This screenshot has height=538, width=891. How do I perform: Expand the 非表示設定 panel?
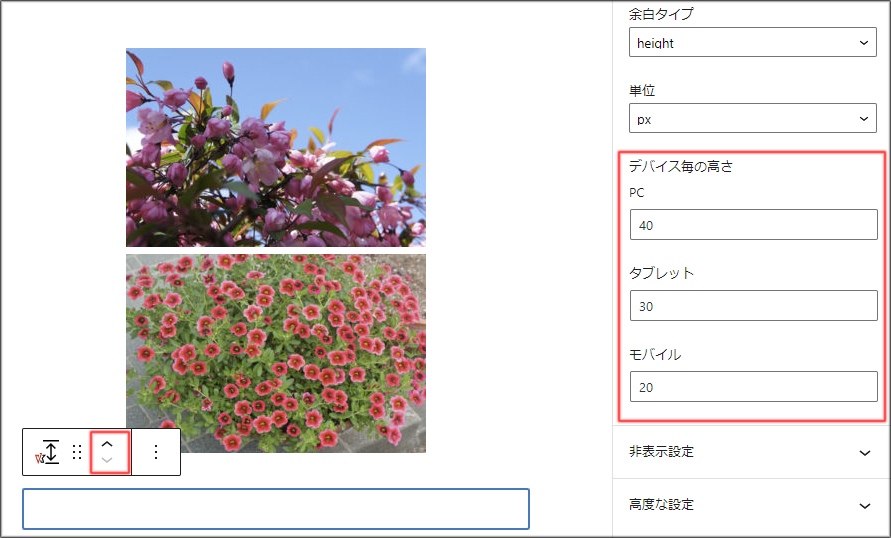point(750,452)
